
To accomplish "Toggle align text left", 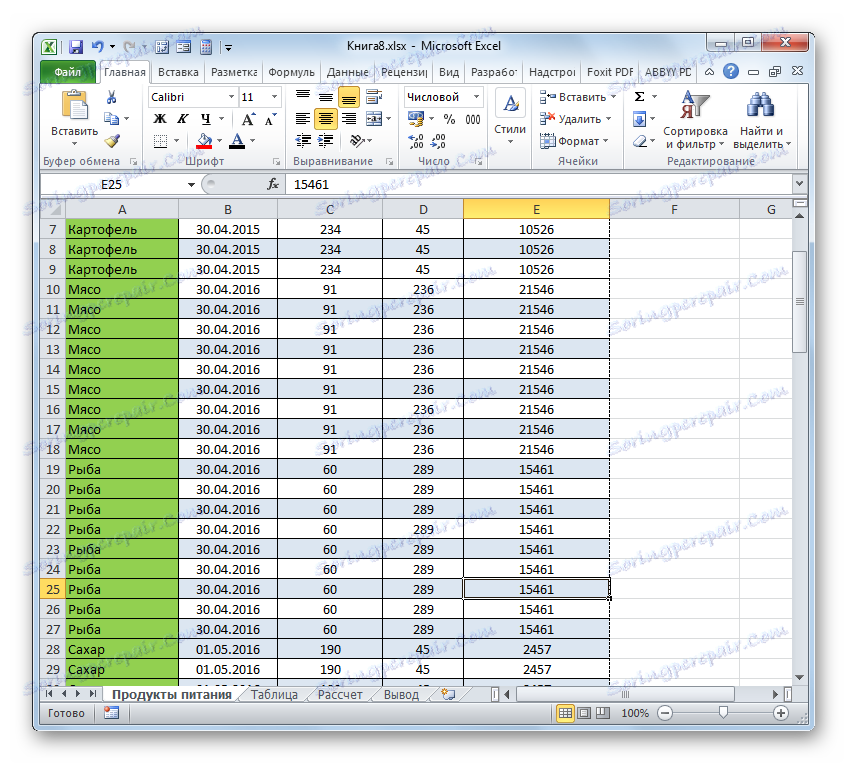I will pos(303,119).
